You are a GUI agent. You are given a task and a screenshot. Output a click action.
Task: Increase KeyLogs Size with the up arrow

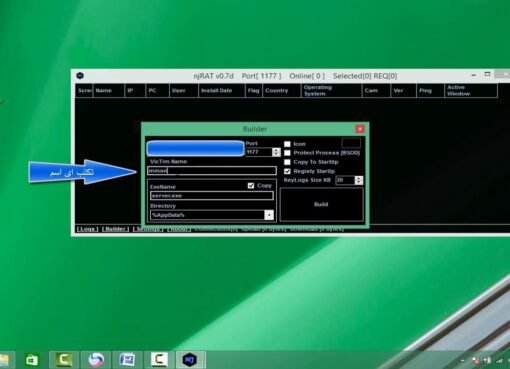(x=359, y=178)
